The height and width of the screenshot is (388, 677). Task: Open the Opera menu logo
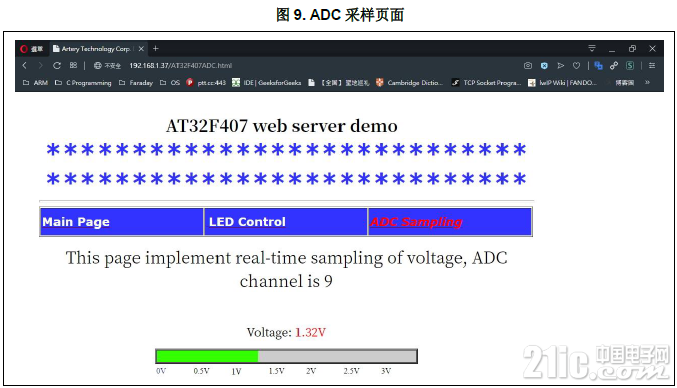(24, 49)
